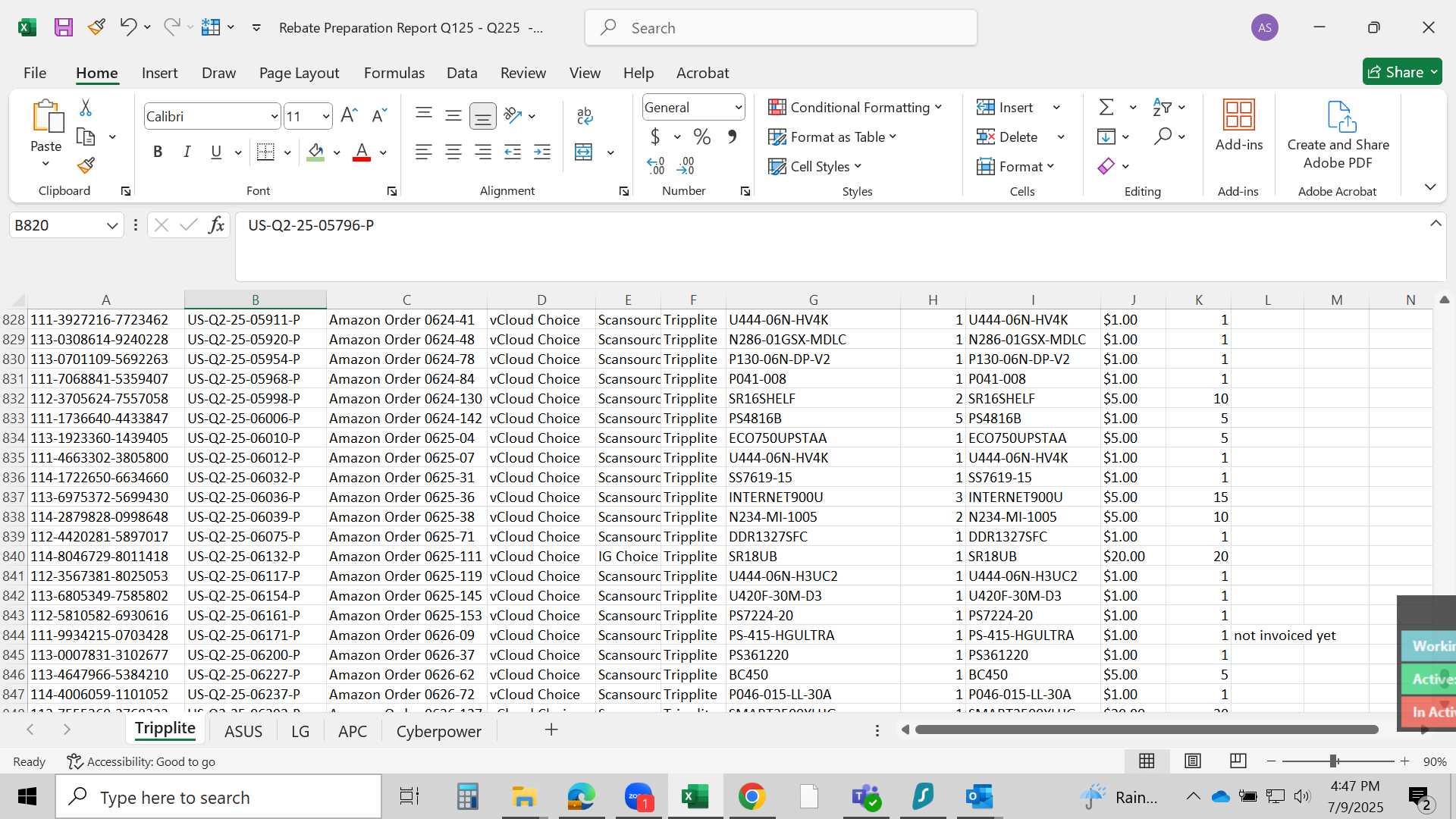Click the Decrease Indent icon

[513, 152]
